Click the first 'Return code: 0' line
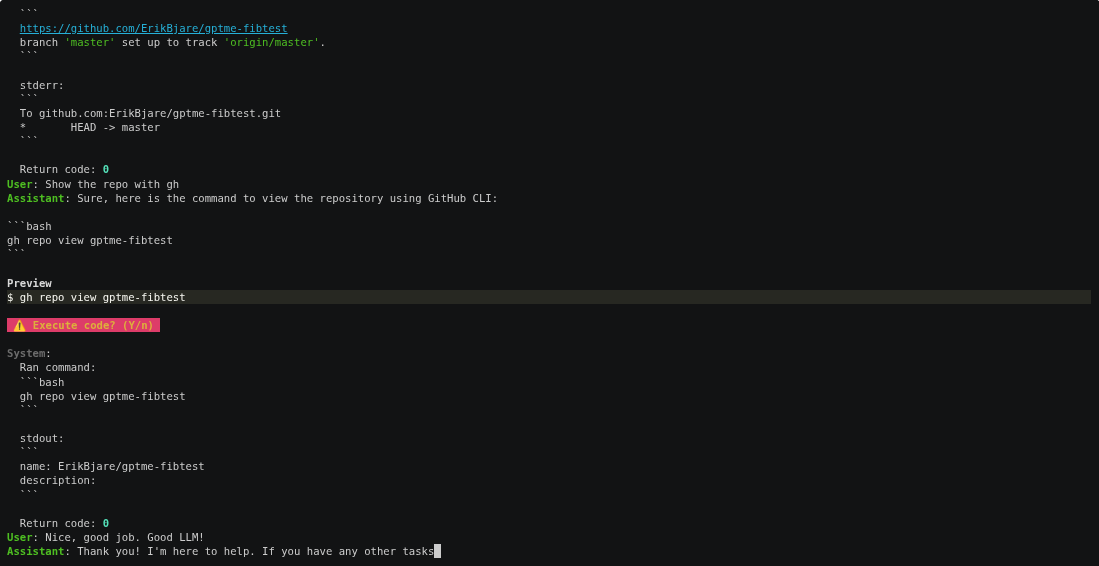 (x=64, y=170)
